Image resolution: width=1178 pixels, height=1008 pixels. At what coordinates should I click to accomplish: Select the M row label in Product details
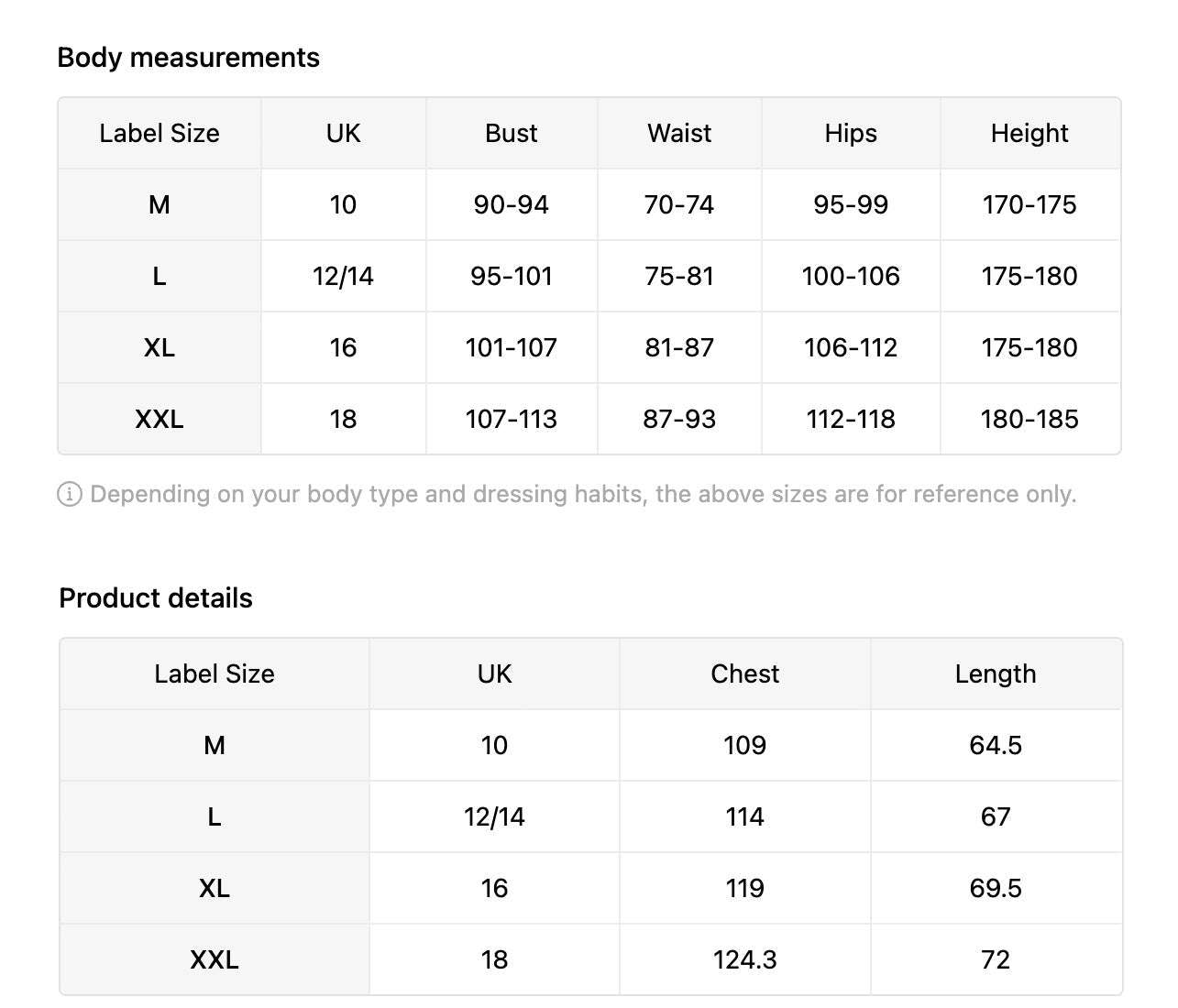tap(215, 746)
